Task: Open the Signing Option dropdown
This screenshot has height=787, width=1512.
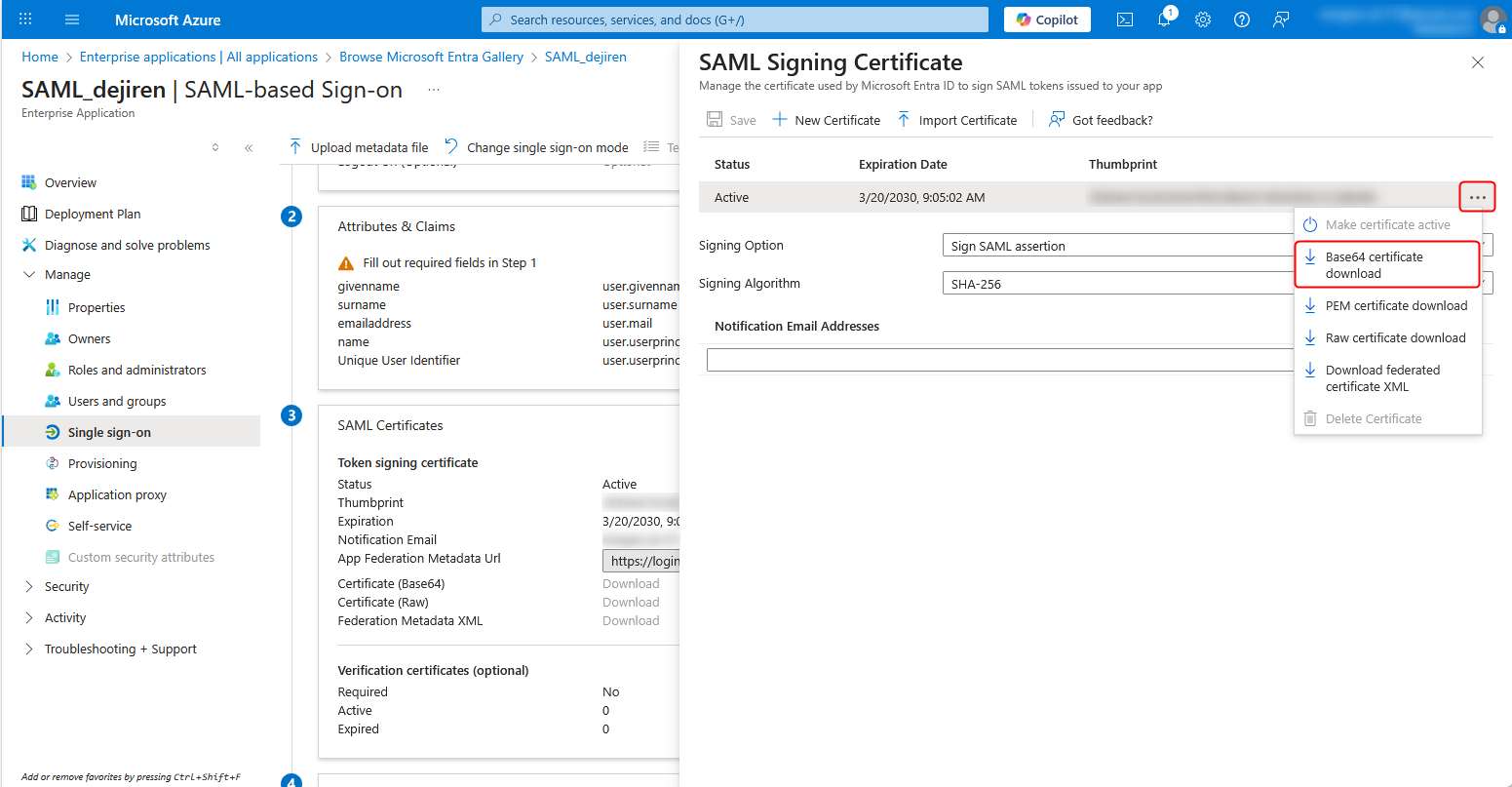Action: click(1218, 246)
